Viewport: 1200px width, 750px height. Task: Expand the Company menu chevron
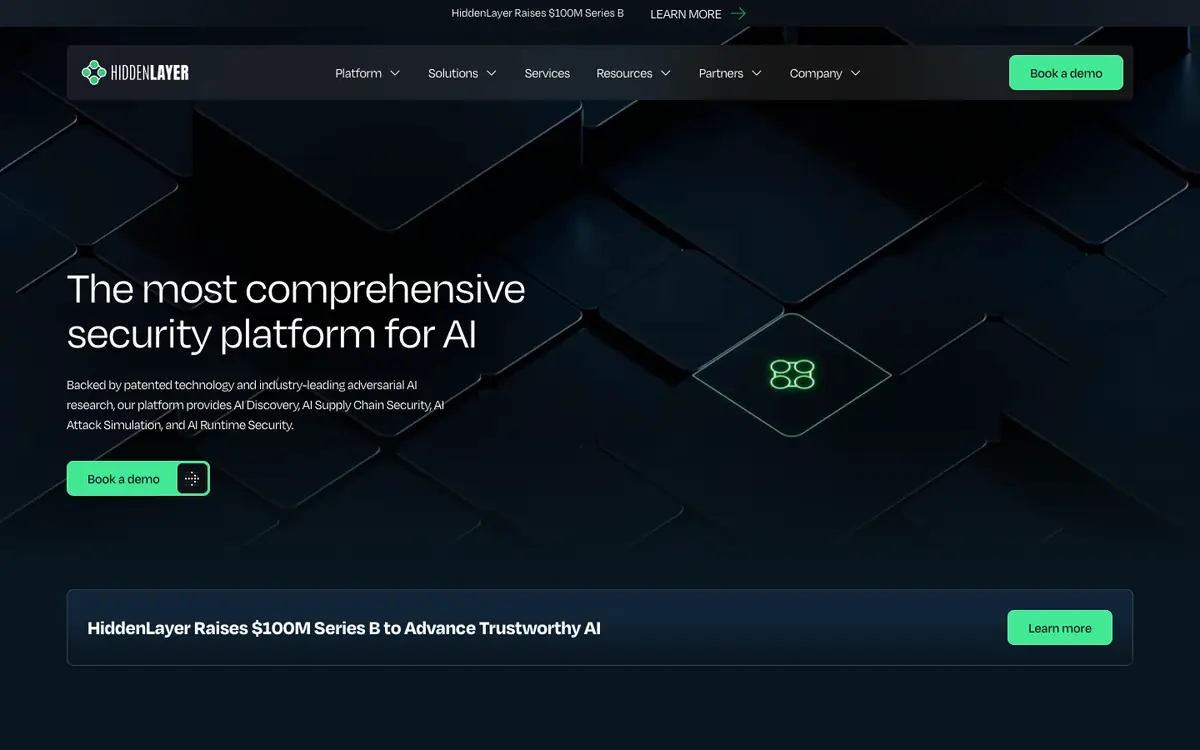[855, 73]
